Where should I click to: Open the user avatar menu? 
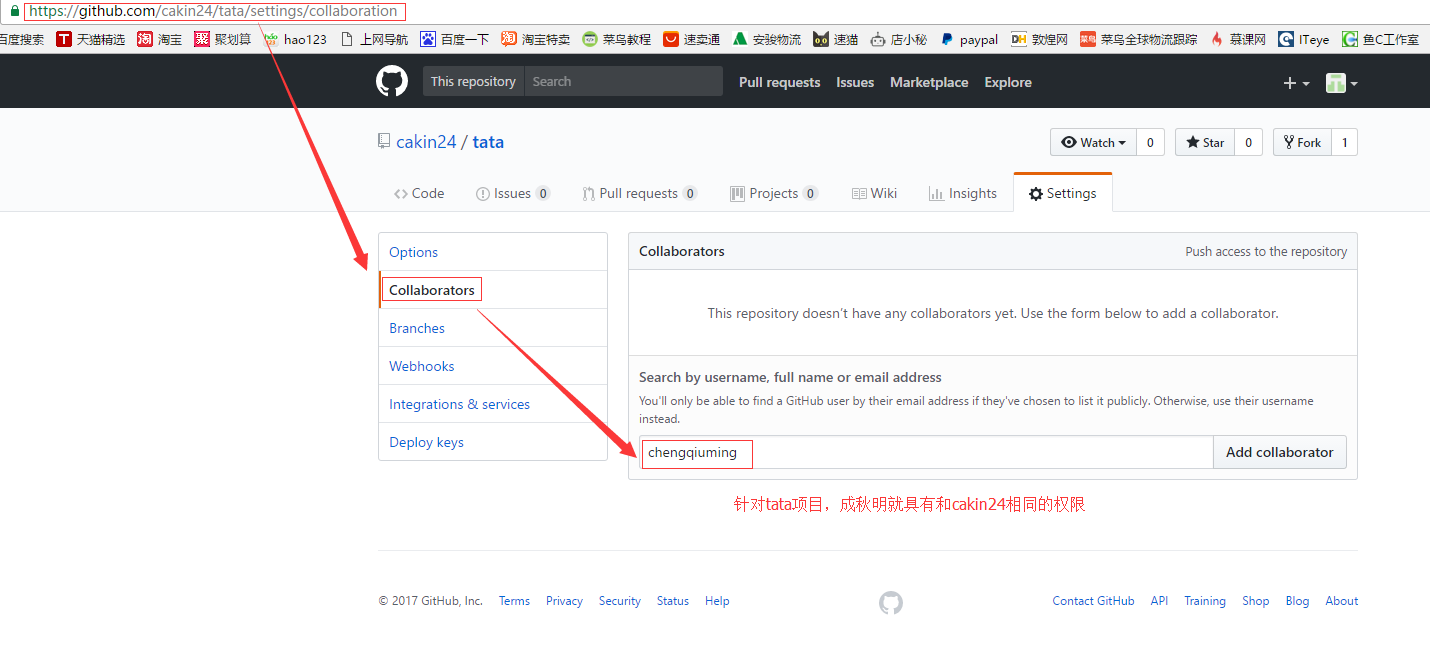1341,83
